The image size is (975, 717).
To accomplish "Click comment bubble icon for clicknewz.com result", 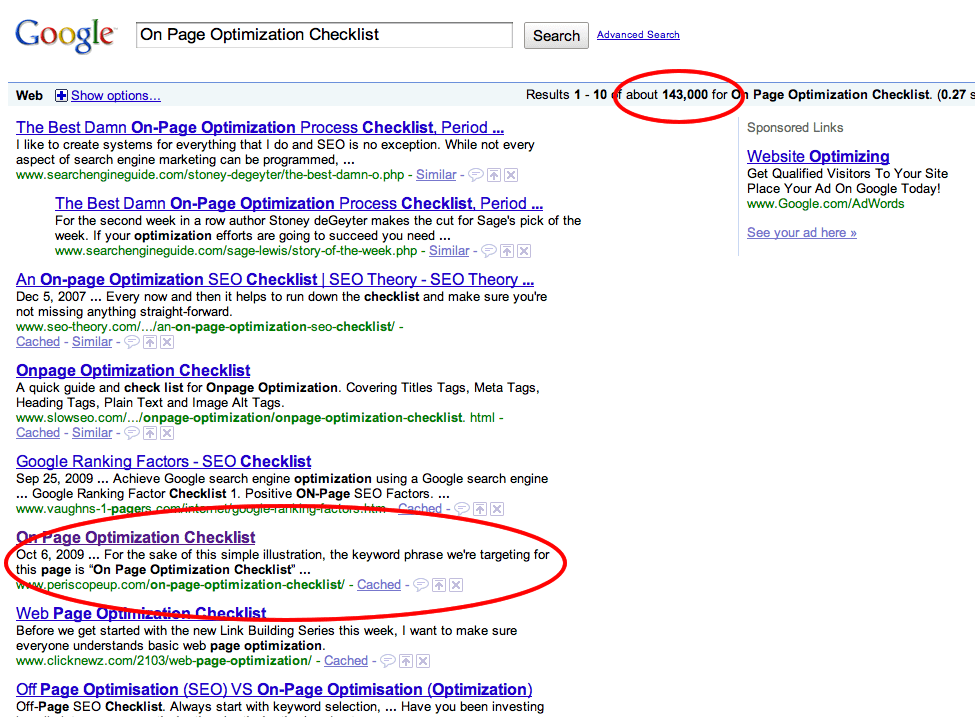I will (x=387, y=660).
